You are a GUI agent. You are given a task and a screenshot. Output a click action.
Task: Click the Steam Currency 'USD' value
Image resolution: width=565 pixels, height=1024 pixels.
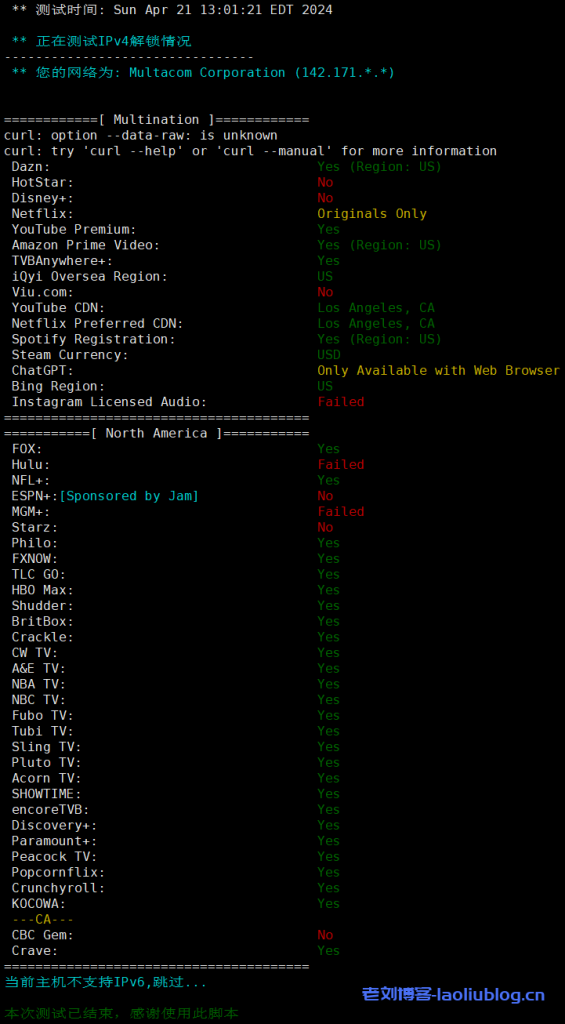pos(329,355)
